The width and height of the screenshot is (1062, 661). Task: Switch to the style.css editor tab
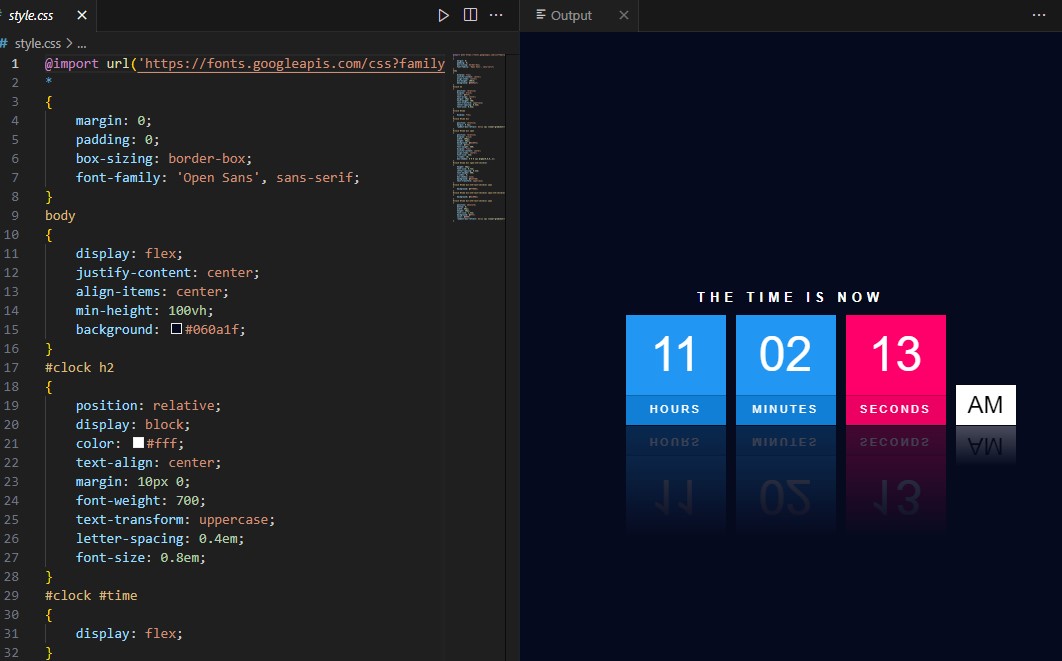click(x=31, y=15)
